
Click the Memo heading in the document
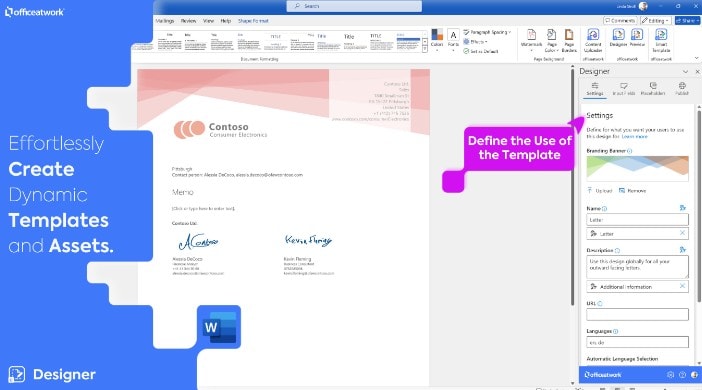coord(183,192)
